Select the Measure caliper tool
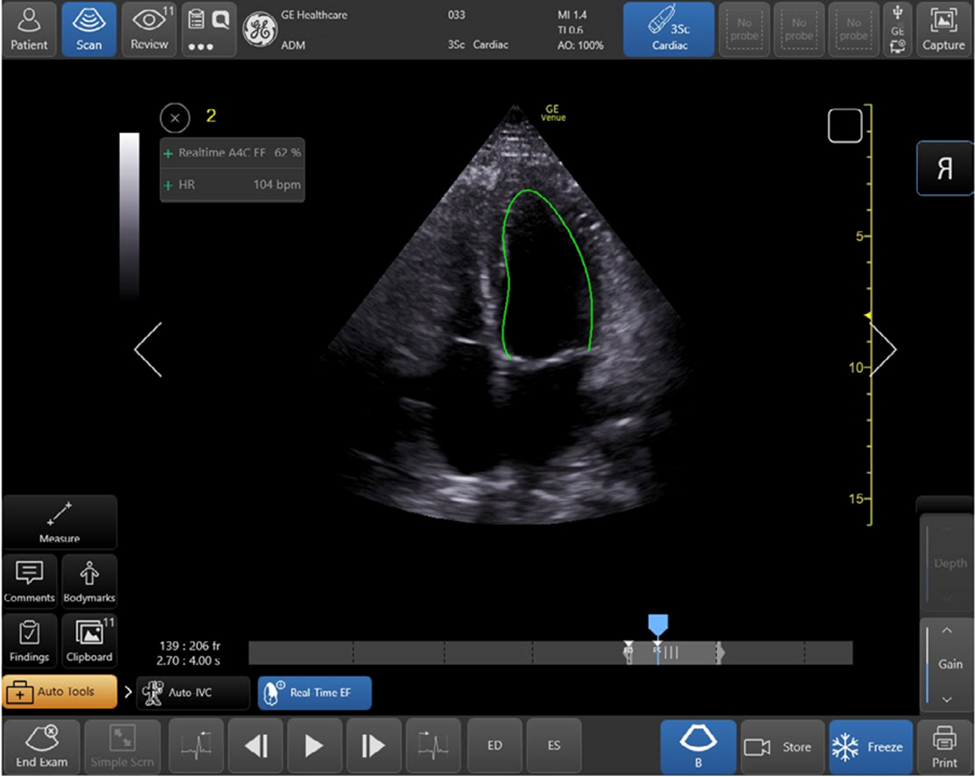The width and height of the screenshot is (975, 777). point(59,522)
